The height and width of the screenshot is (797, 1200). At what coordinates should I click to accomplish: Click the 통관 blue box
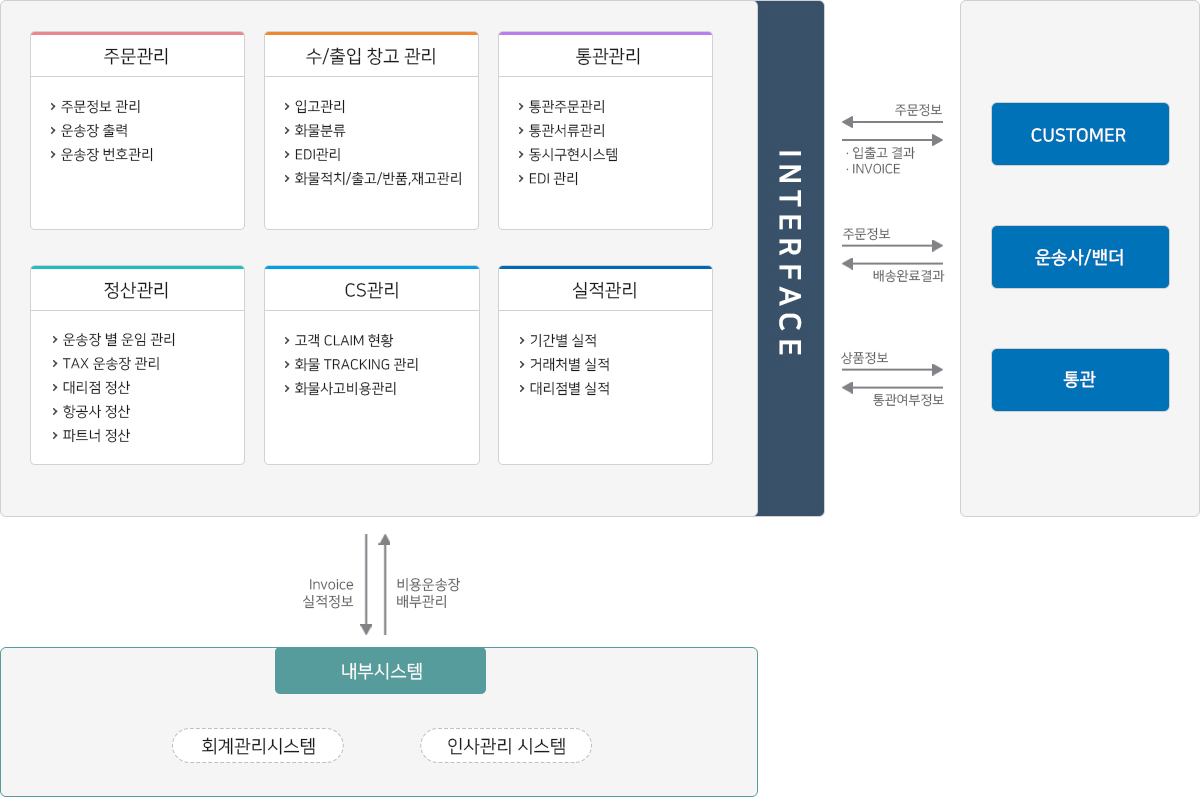[1080, 380]
